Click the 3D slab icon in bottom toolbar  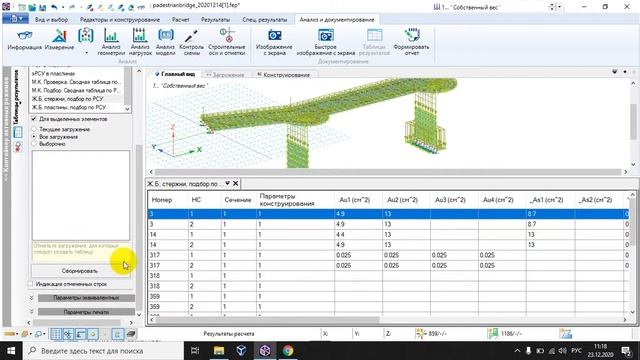[131, 334]
